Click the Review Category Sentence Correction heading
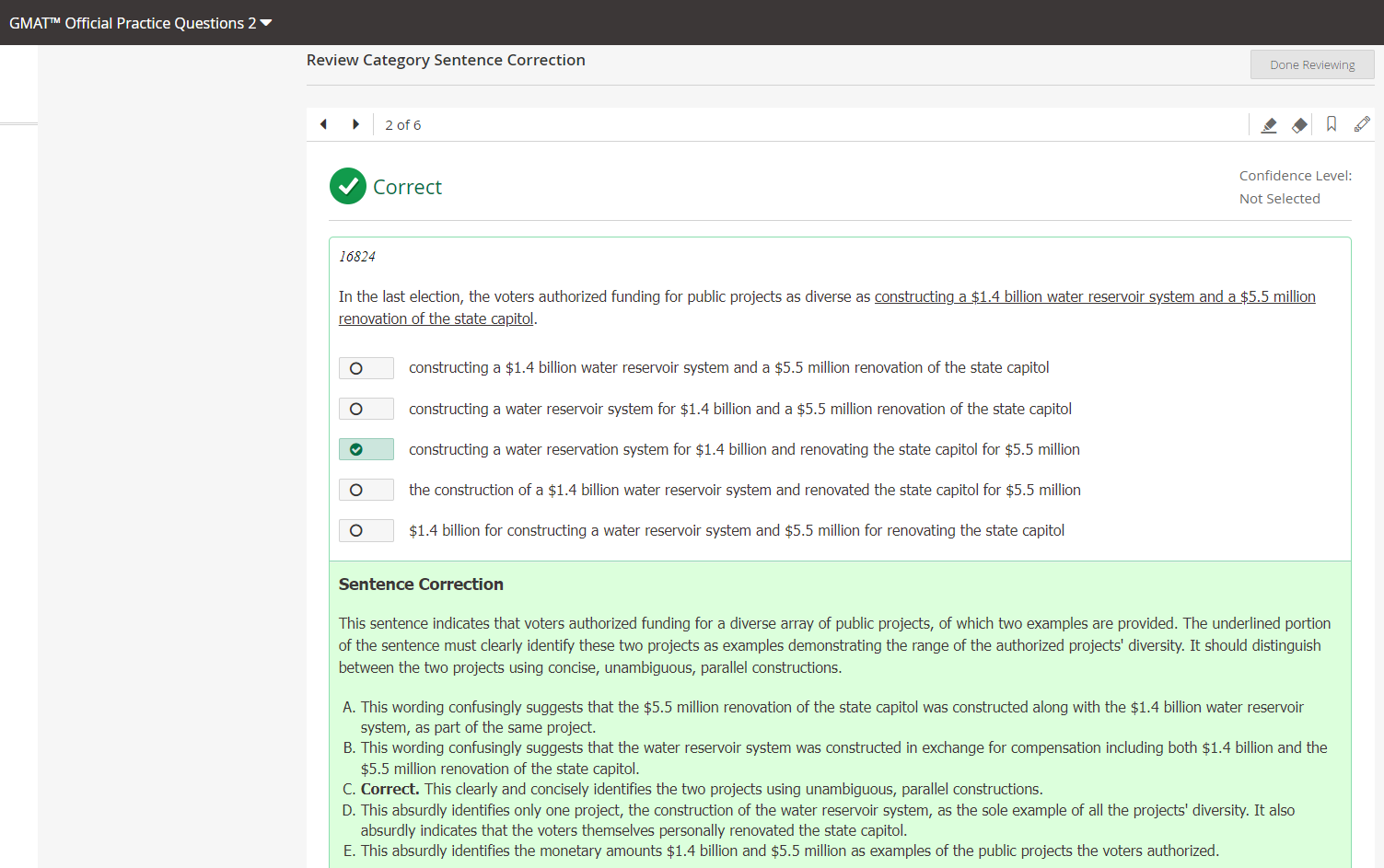 [x=446, y=60]
